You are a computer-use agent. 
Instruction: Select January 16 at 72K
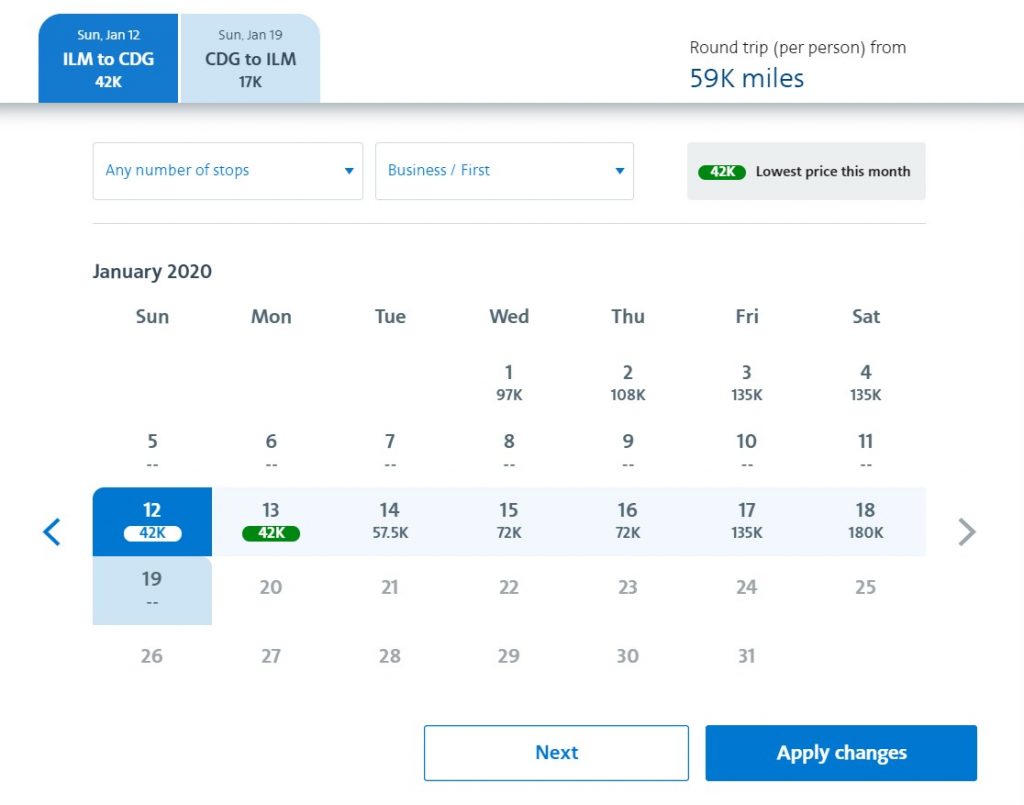[x=628, y=521]
